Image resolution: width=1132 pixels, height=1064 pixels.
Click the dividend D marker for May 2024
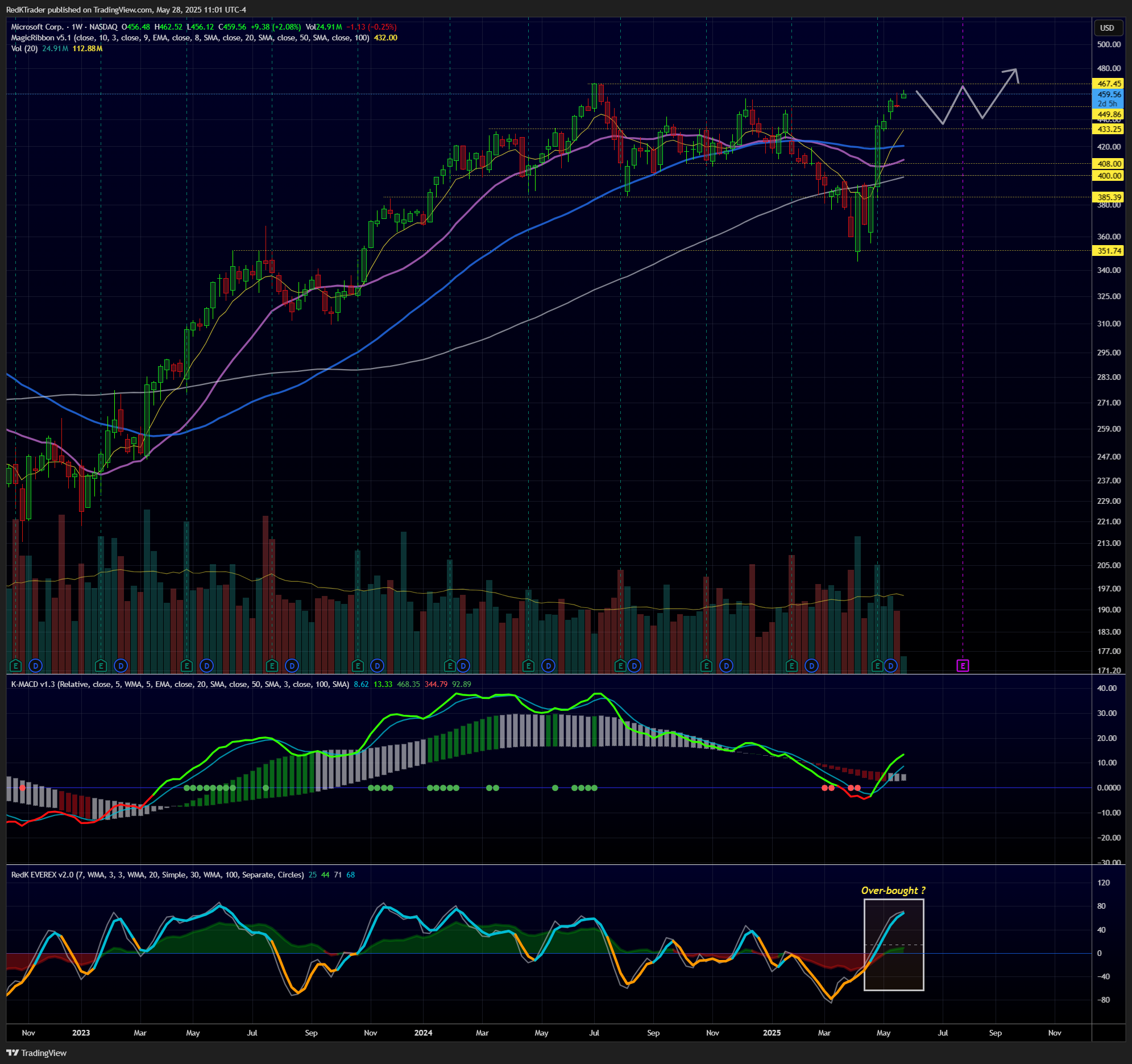tap(548, 665)
